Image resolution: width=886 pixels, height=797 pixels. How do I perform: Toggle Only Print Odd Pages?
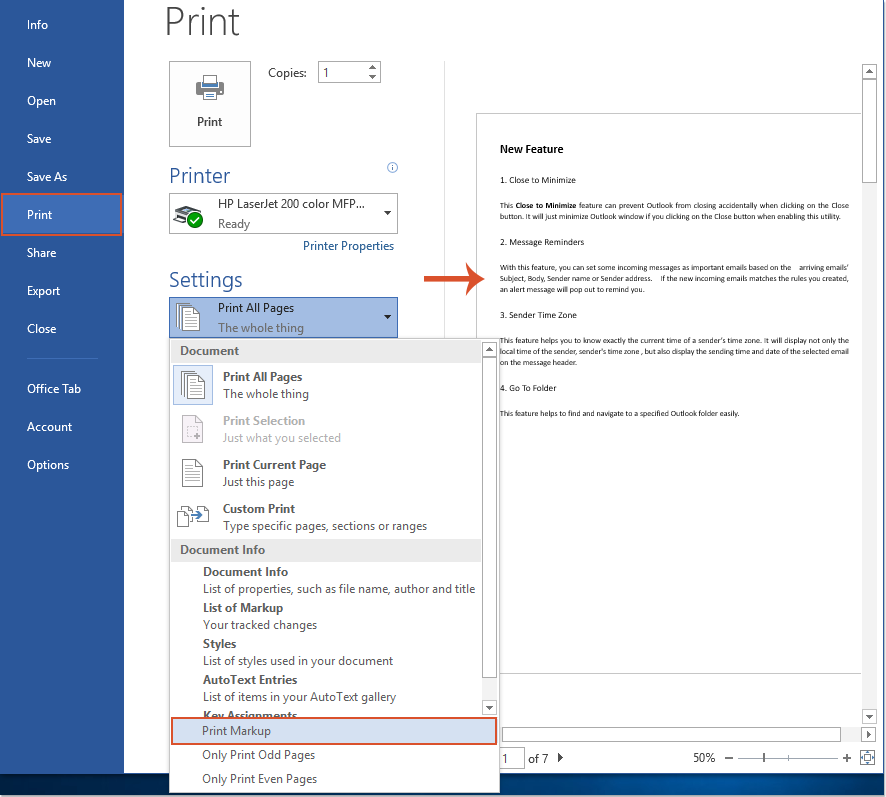(x=260, y=755)
